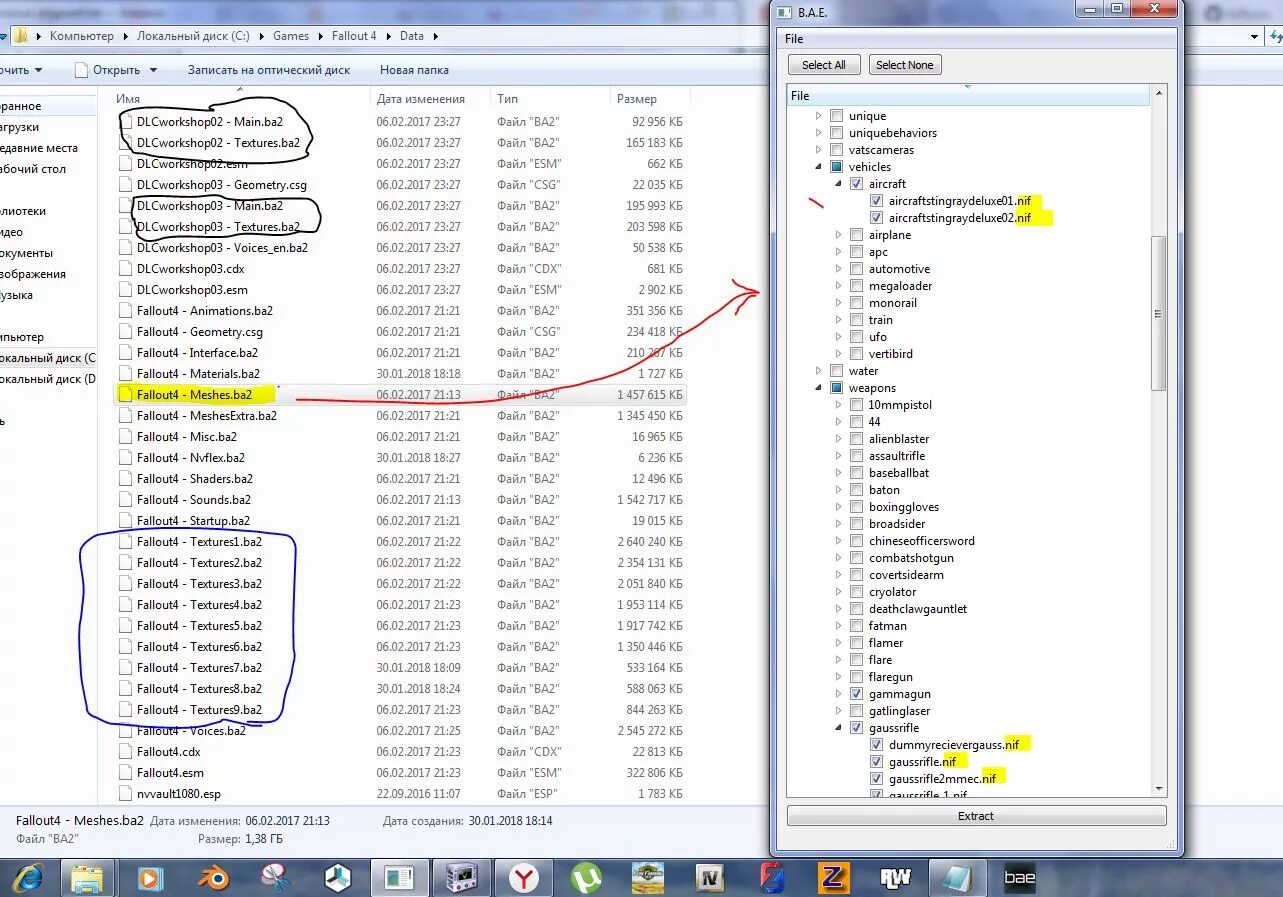Click 'Записать на оптический диск' in toolbar

click(x=269, y=70)
